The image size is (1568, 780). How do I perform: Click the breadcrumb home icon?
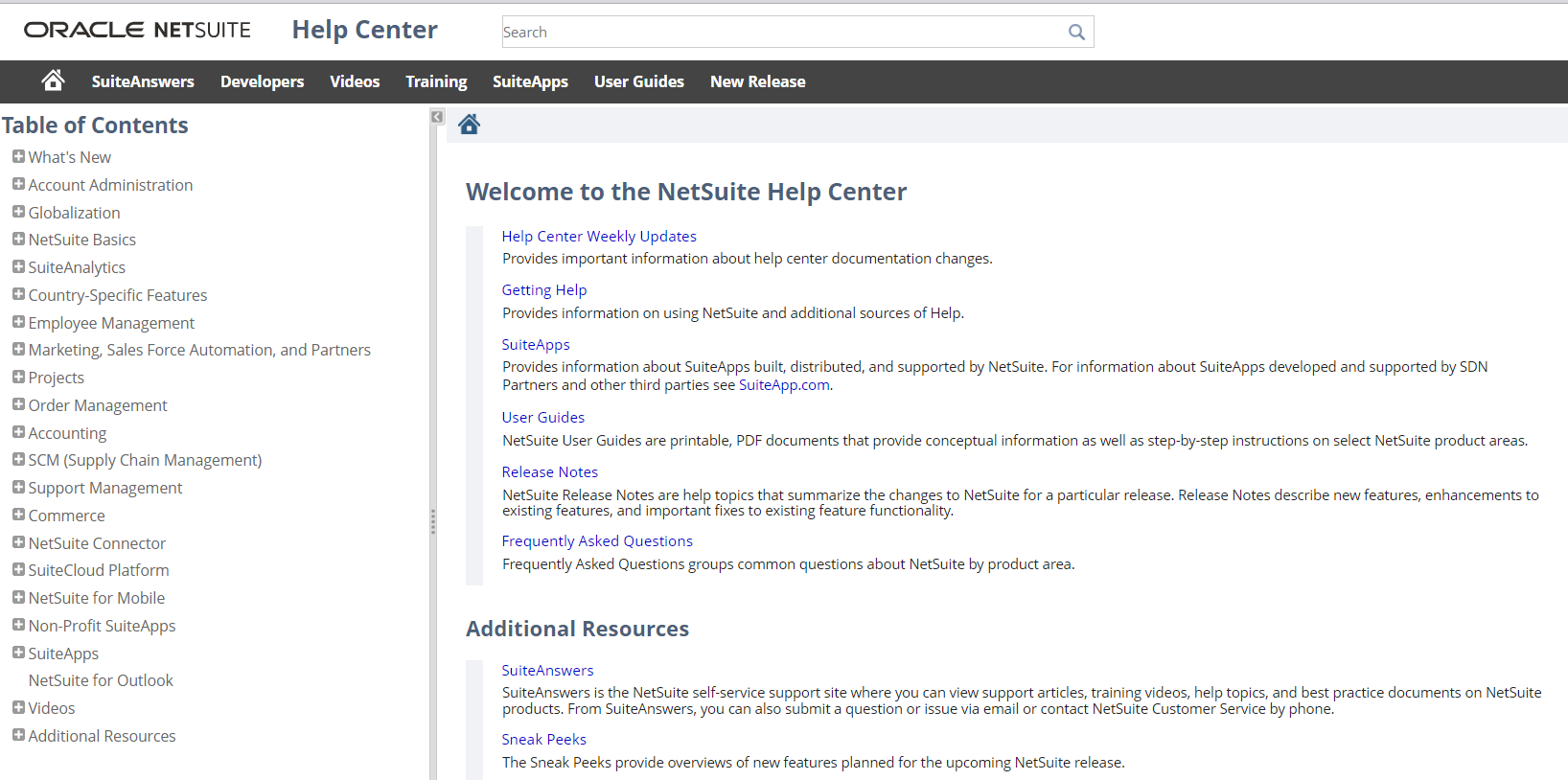(x=469, y=124)
